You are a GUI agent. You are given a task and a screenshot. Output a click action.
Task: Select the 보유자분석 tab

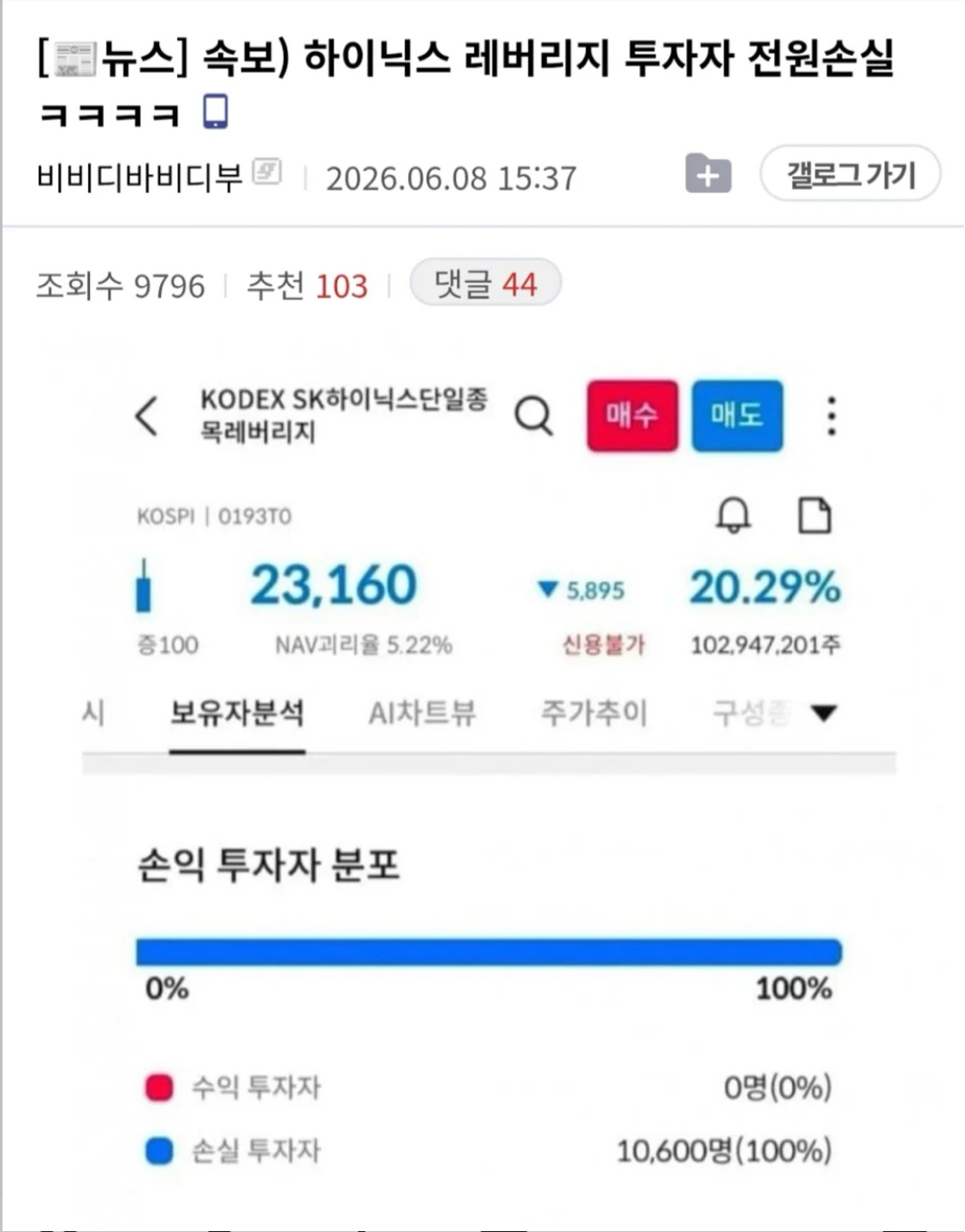pos(237,713)
